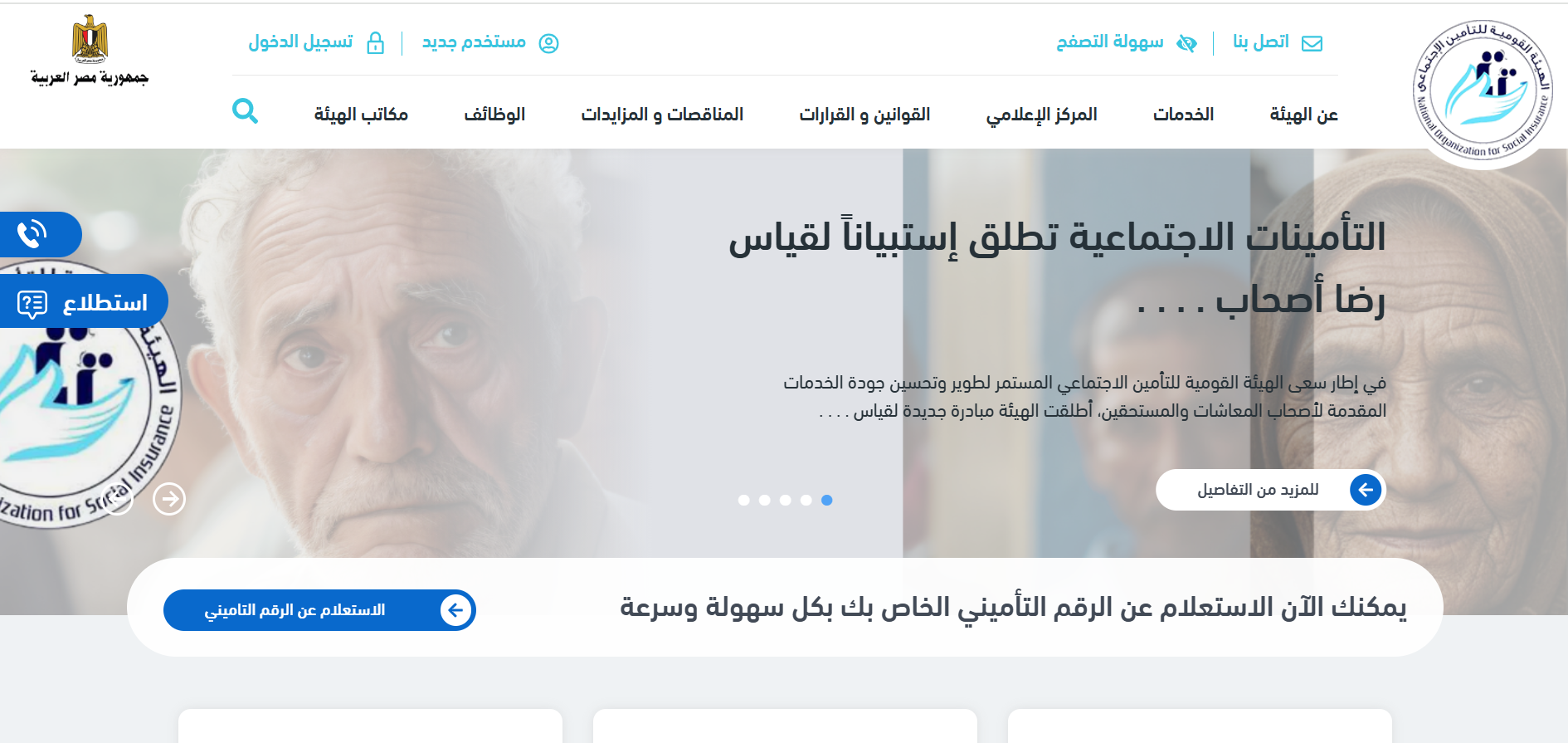Click the user icon for مستخدم جديد
This screenshot has height=743, width=1568.
pyautogui.click(x=548, y=43)
